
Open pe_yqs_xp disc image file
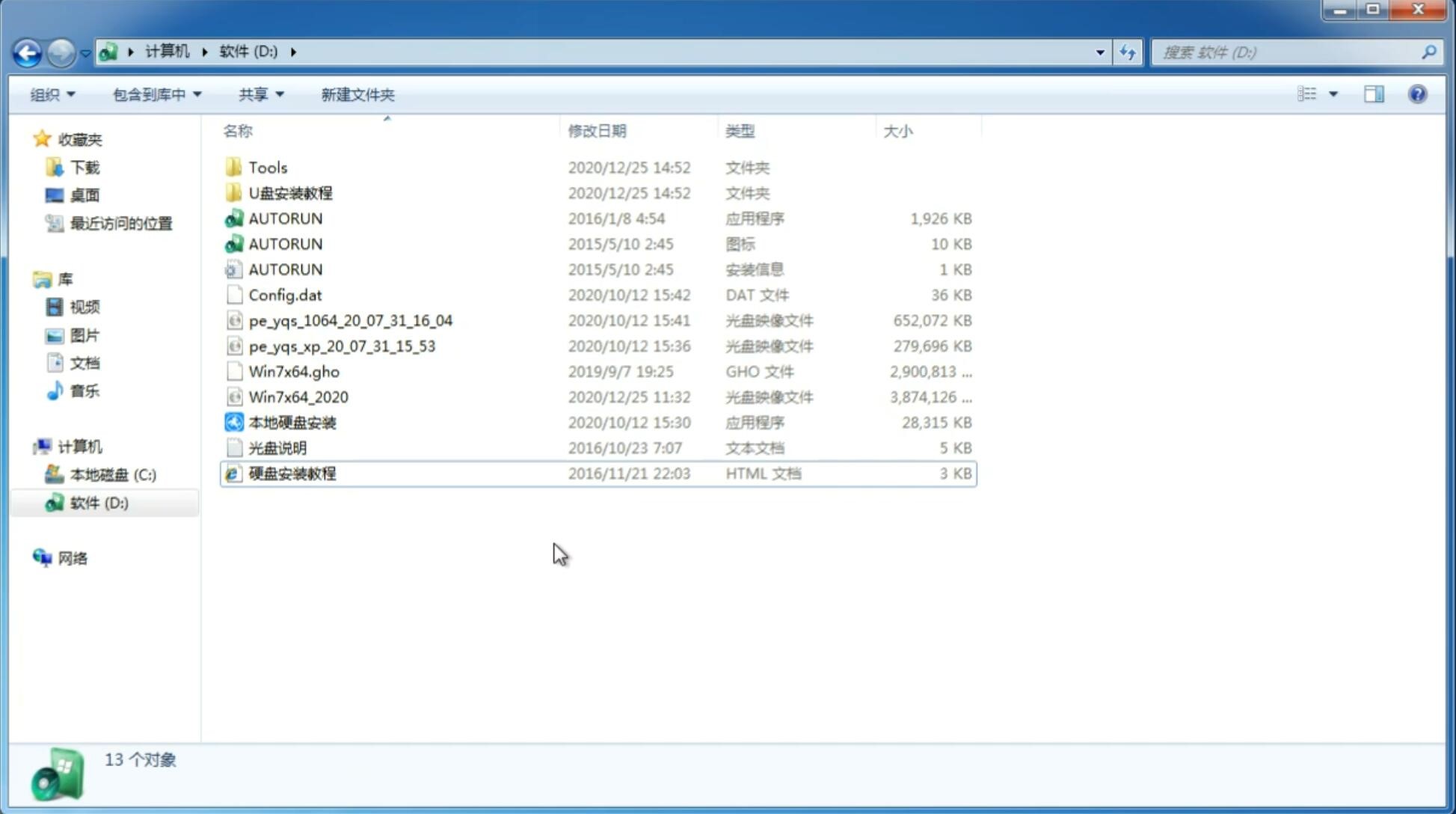click(x=342, y=345)
